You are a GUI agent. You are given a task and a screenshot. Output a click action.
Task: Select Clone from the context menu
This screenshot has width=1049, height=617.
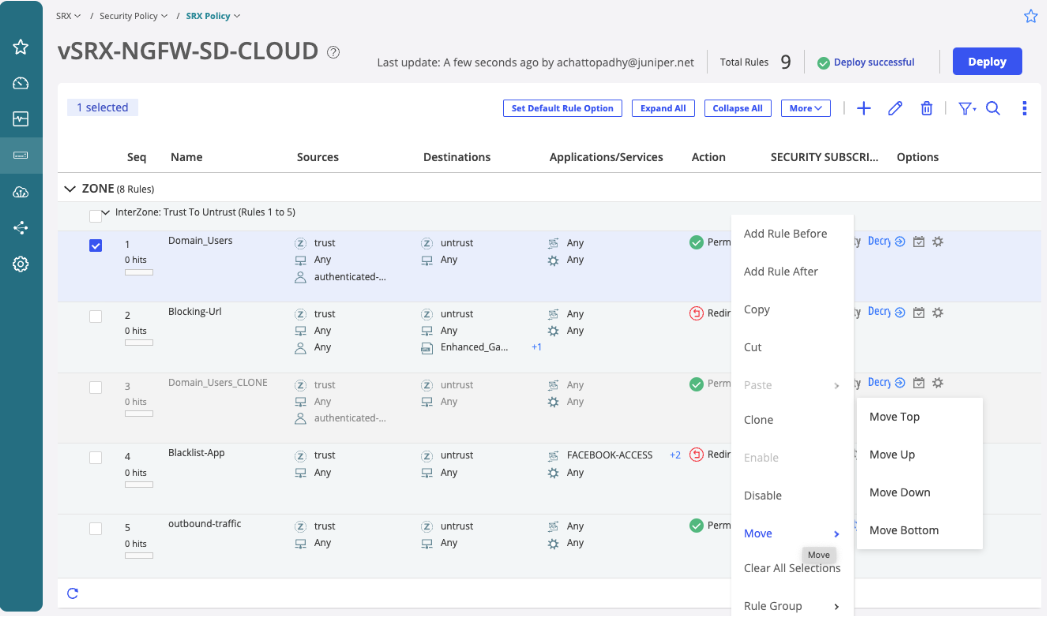pos(757,419)
